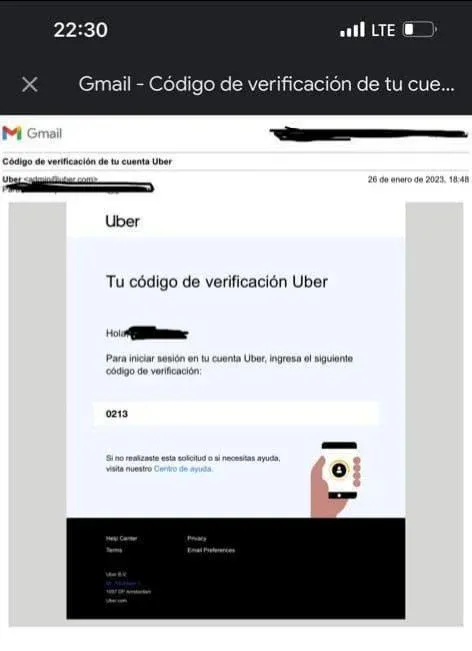This screenshot has height=651, width=472.
Task: Tap the 22:30 clock in status bar
Action: click(81, 30)
